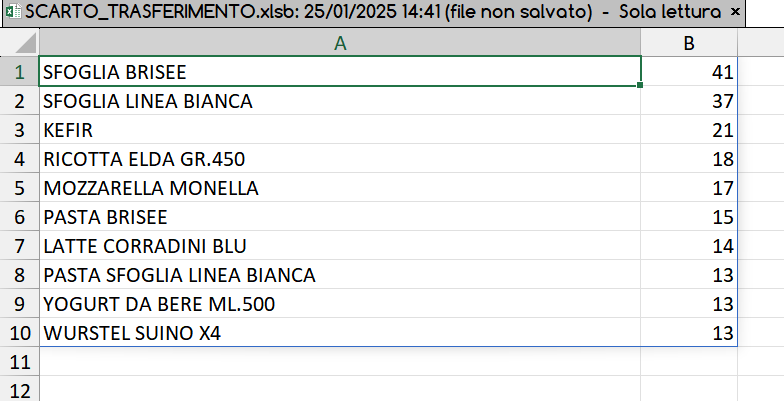Click the cell containing value 41
Viewport: 784px width, 401px height.
(689, 72)
